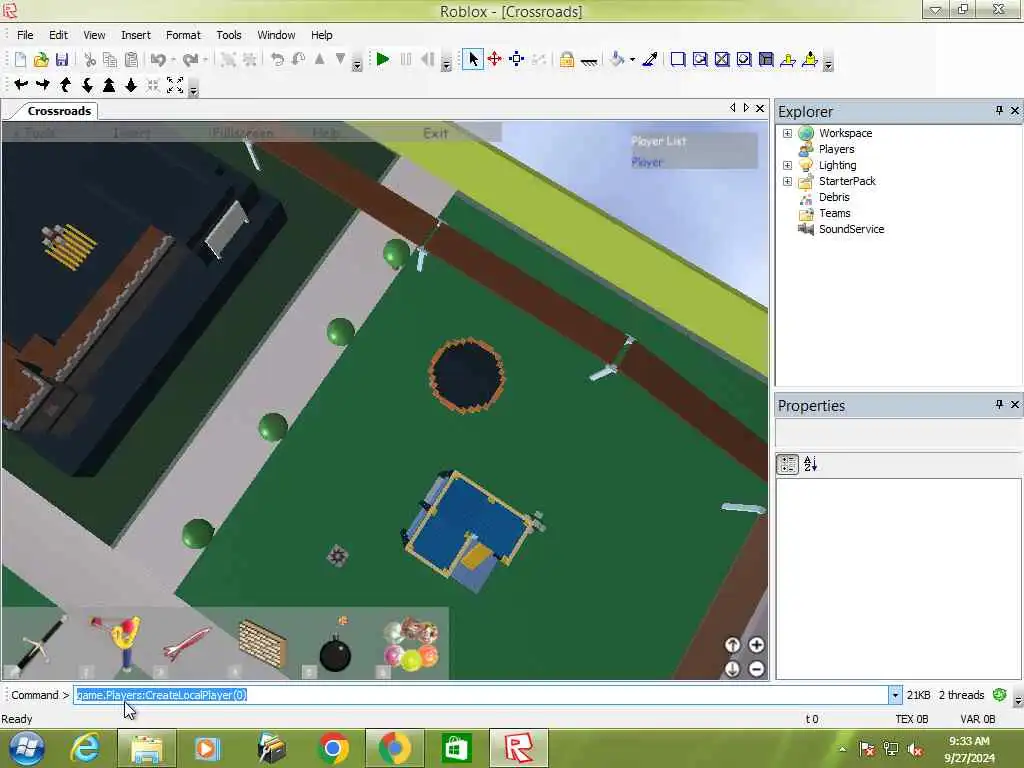
Task: Click the Undo arrow icon
Action: 157,59
